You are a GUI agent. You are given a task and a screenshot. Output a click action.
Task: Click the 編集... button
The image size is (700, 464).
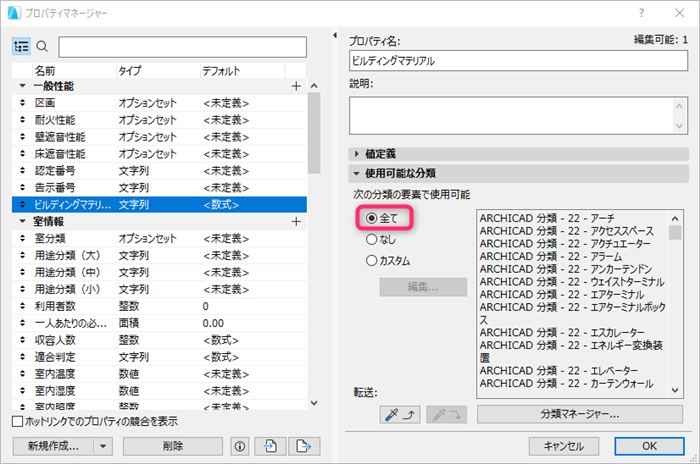[x=423, y=287]
